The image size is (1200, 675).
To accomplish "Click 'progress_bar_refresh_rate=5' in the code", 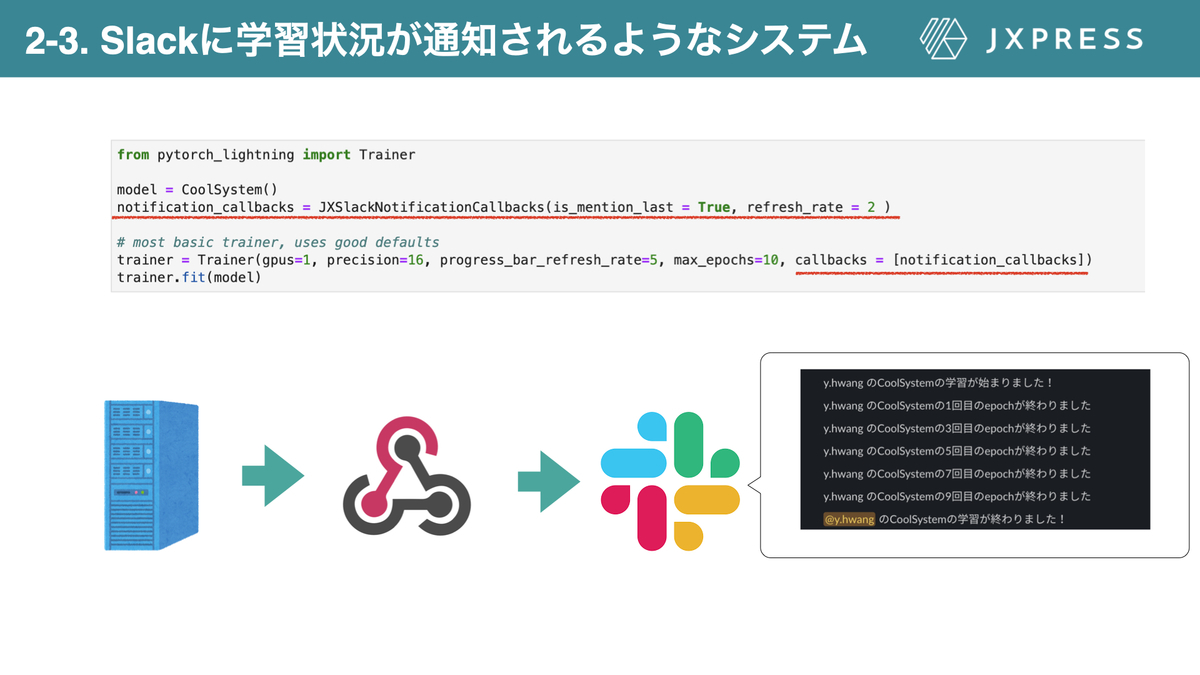I will click(549, 260).
